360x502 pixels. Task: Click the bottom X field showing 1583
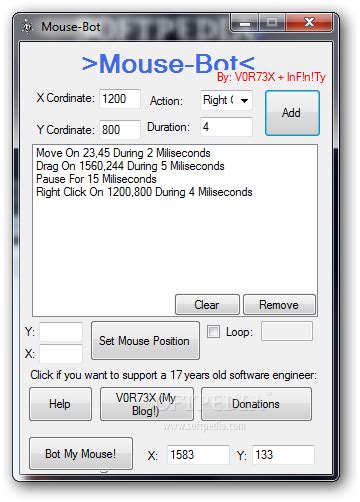[198, 455]
